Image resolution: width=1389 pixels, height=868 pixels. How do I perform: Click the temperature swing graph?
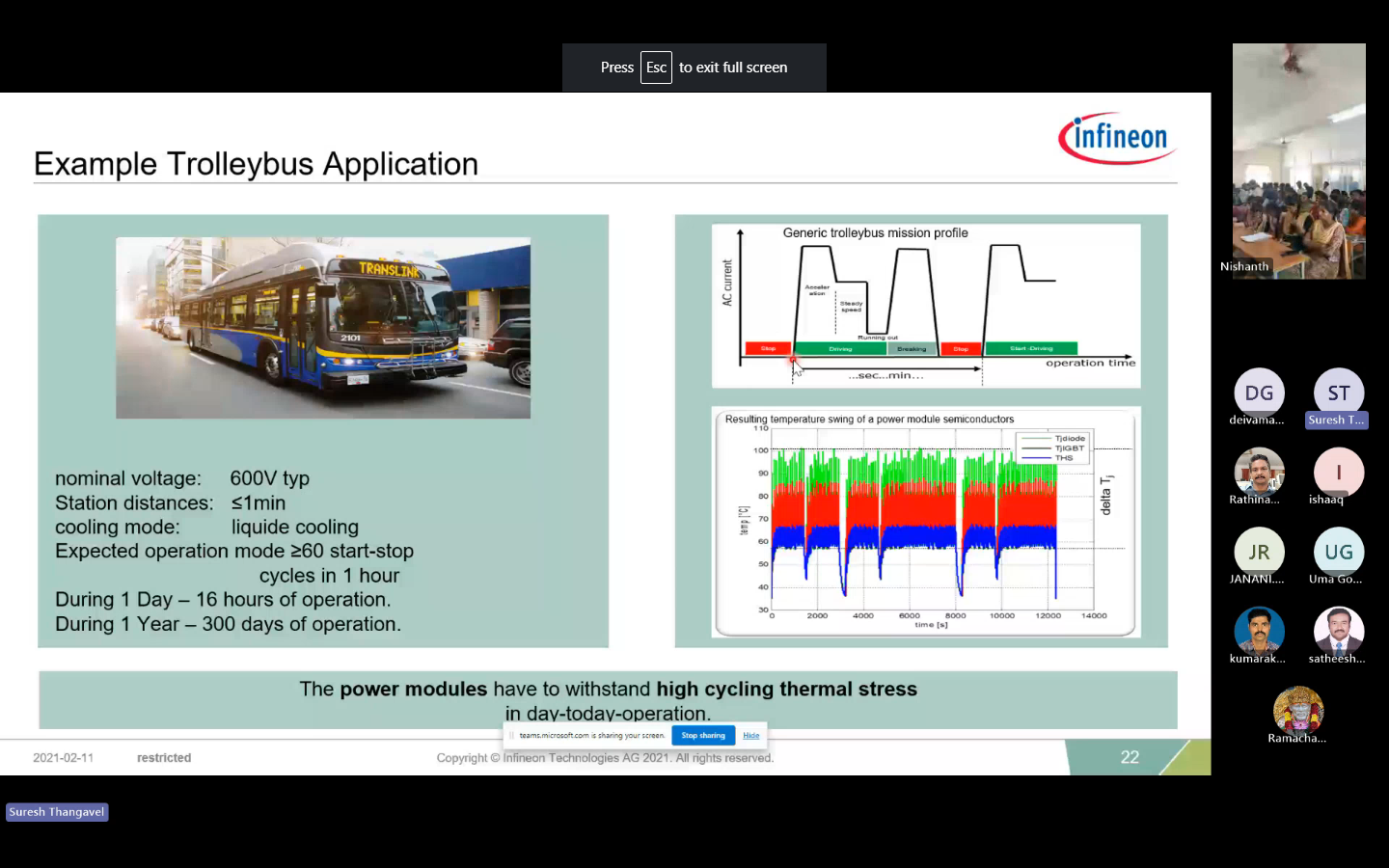[x=926, y=522]
